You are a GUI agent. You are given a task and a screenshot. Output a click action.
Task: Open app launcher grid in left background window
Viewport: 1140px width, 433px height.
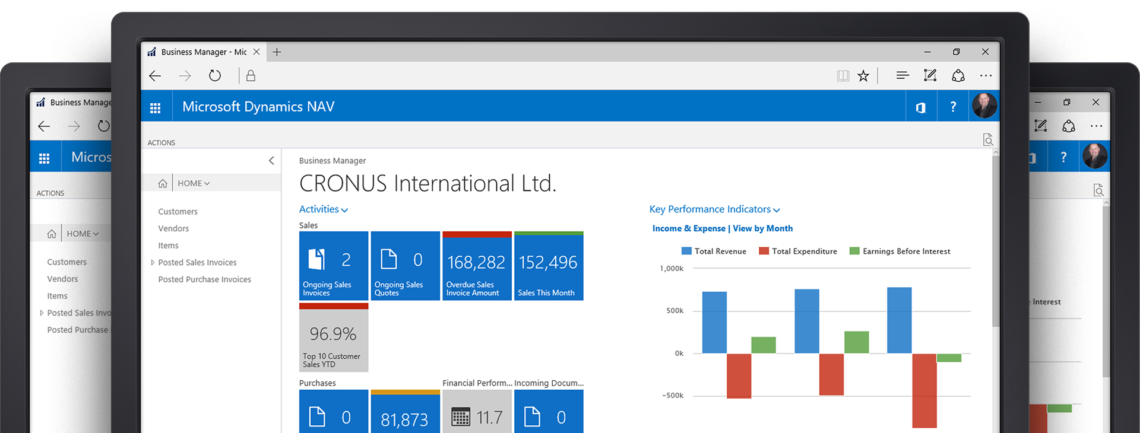pos(44,158)
